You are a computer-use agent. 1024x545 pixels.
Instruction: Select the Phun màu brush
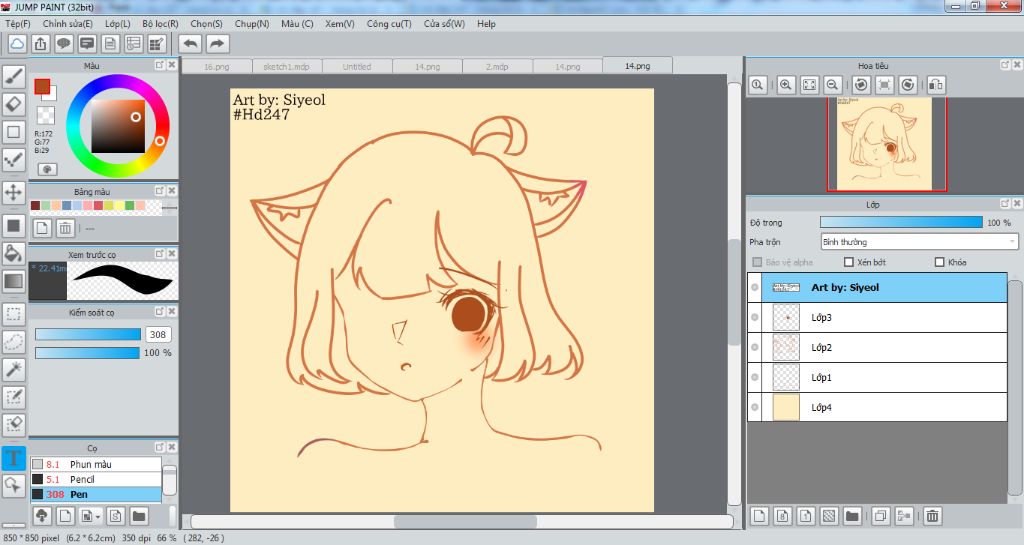click(96, 464)
